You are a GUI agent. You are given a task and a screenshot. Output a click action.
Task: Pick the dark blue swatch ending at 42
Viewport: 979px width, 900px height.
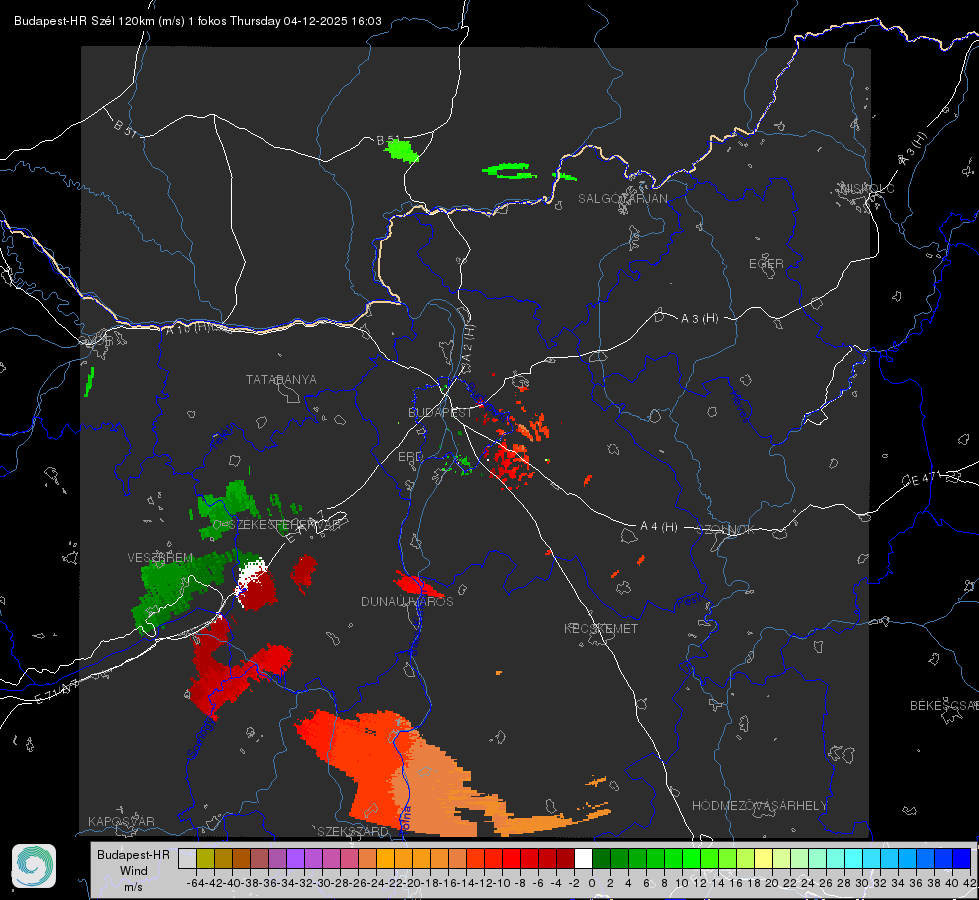point(962,858)
